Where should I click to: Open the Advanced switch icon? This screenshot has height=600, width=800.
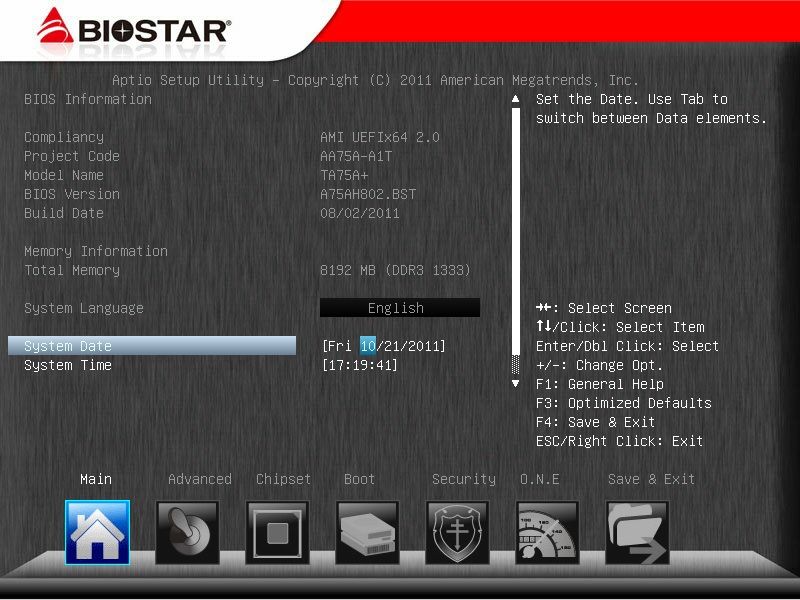187,532
